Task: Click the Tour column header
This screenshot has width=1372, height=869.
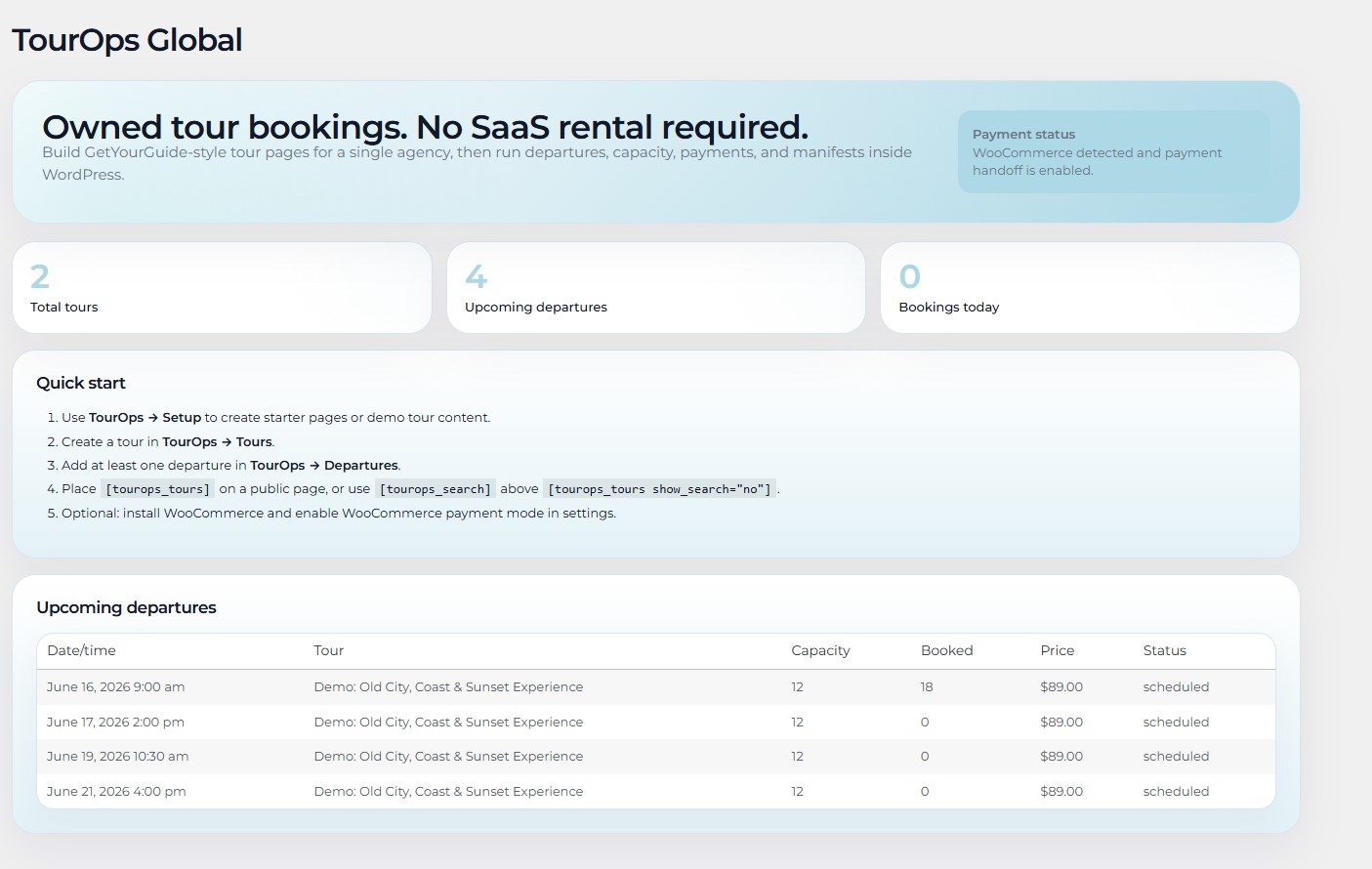Action: coord(329,650)
